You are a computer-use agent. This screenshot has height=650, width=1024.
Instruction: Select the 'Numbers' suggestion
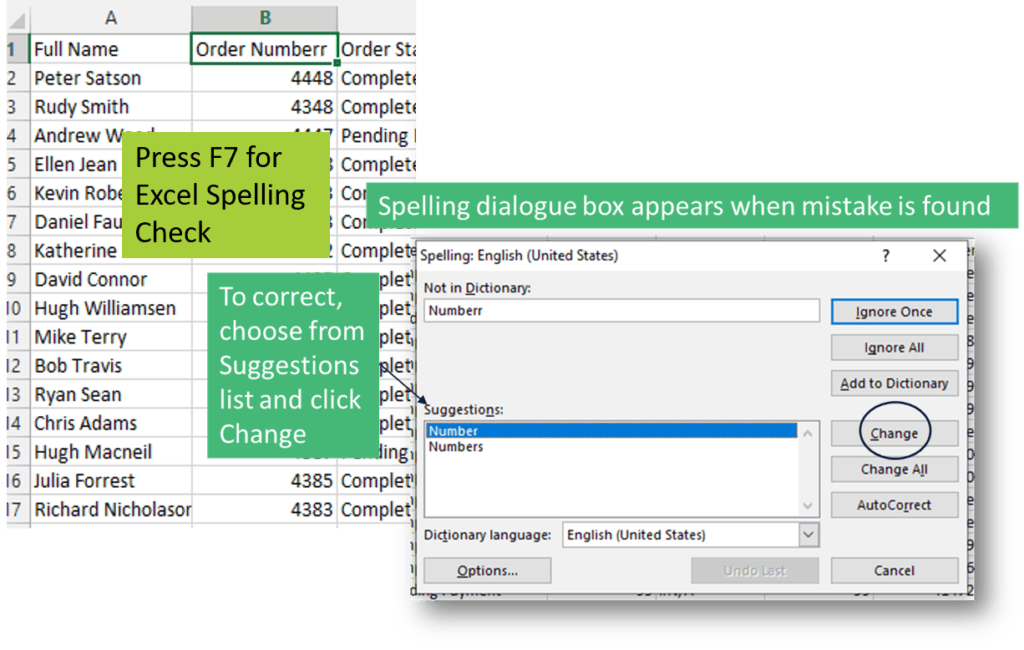coord(611,447)
